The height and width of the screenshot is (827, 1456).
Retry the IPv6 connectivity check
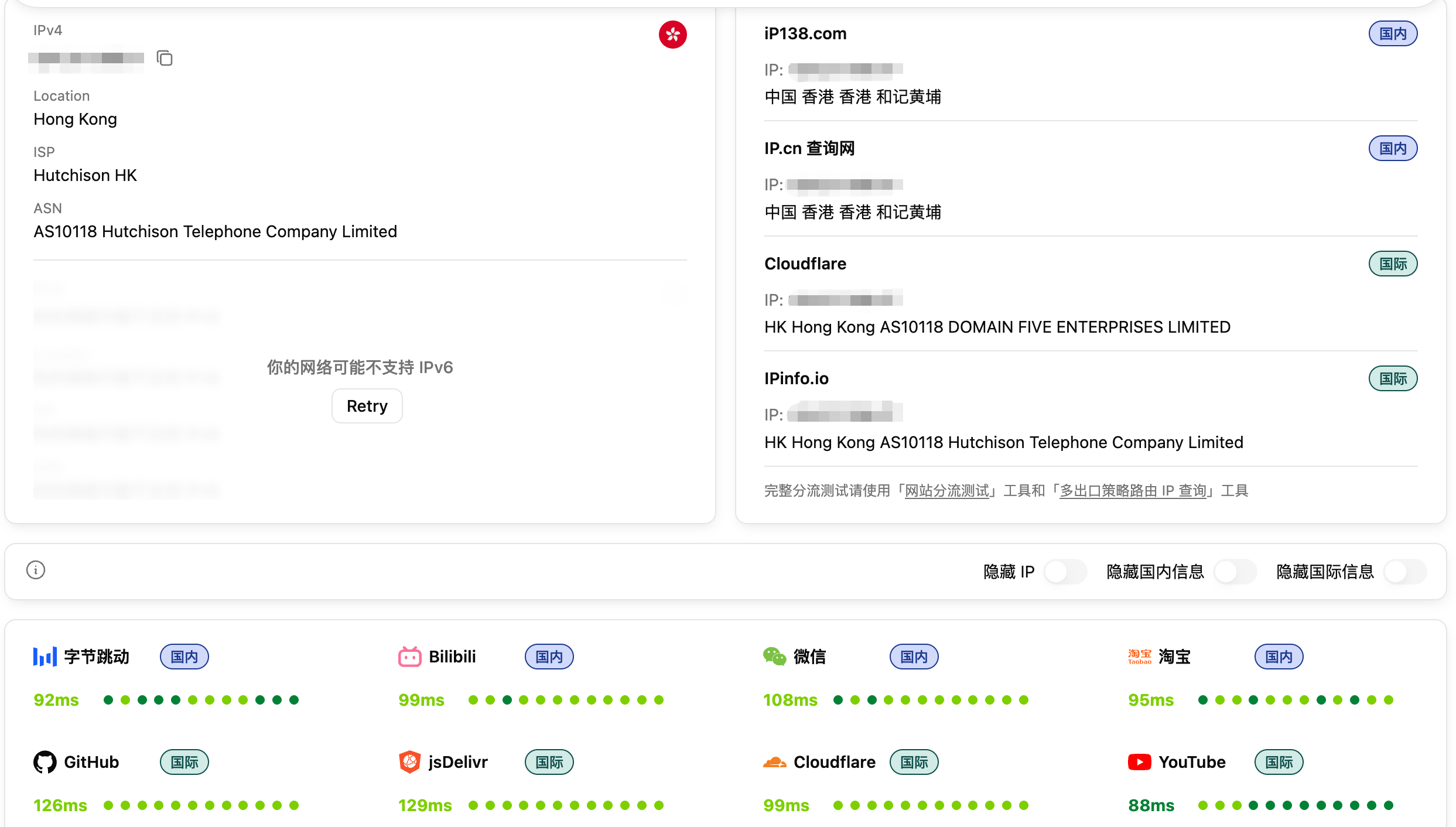point(367,406)
